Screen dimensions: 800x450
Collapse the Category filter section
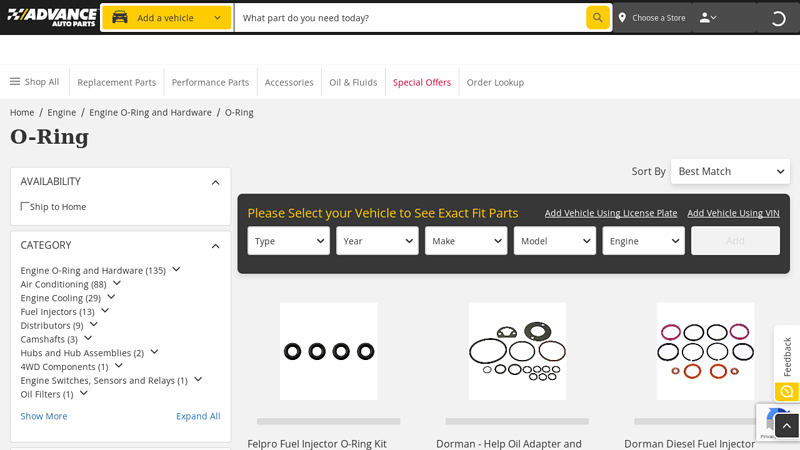point(215,246)
